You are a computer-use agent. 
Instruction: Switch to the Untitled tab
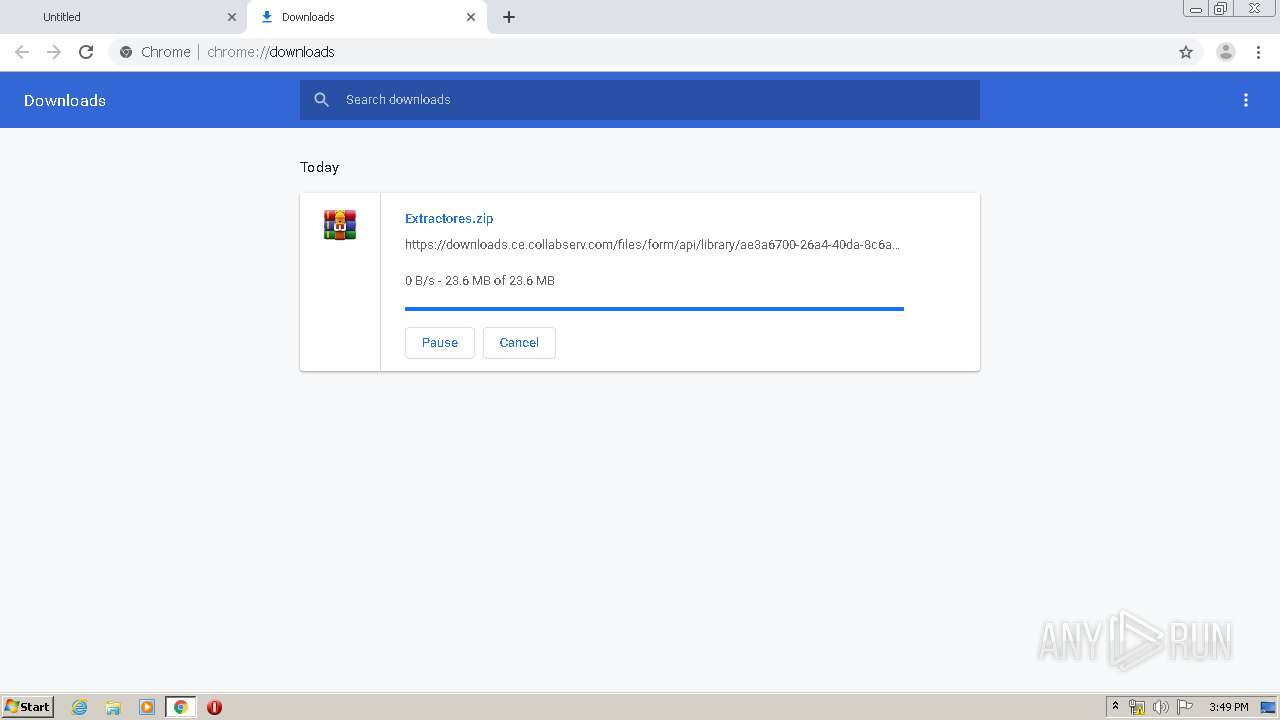pyautogui.click(x=123, y=17)
